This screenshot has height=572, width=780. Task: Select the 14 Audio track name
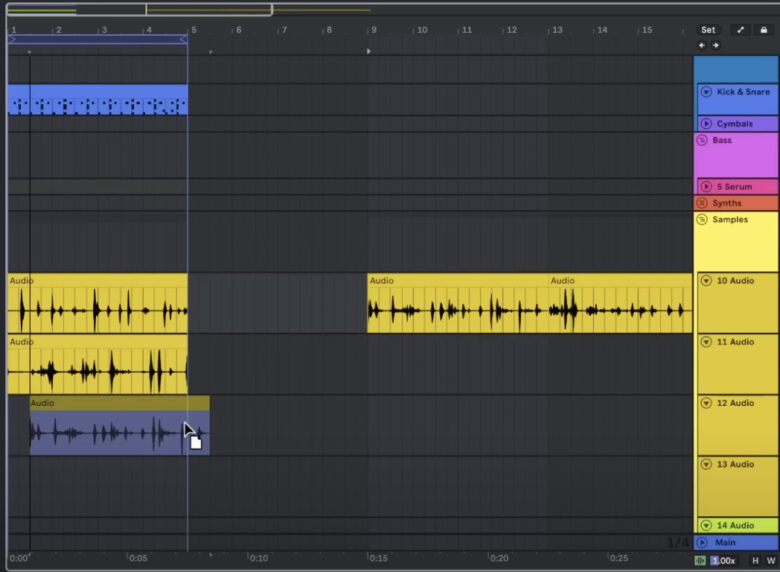tap(735, 525)
